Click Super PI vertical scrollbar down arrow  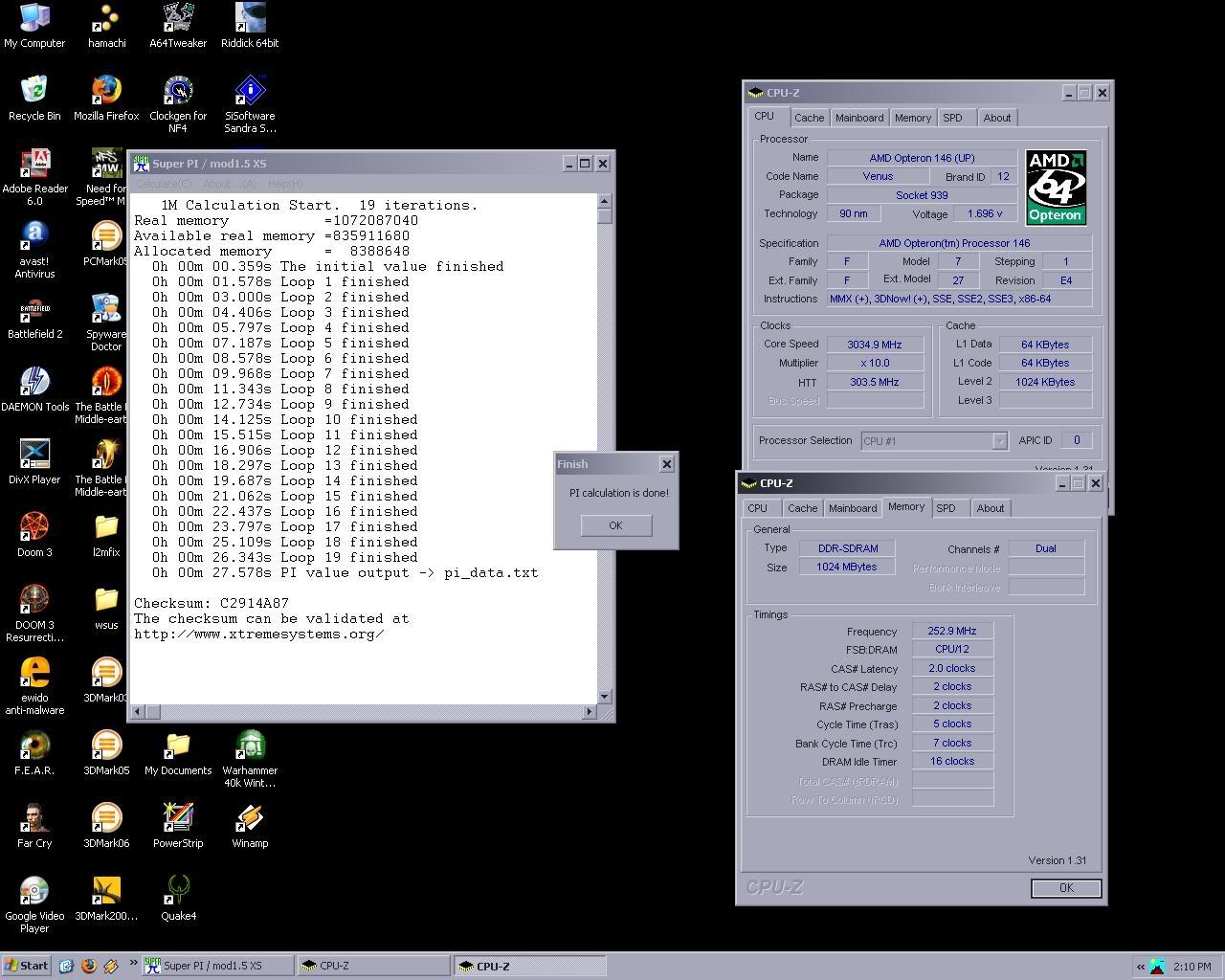click(605, 697)
